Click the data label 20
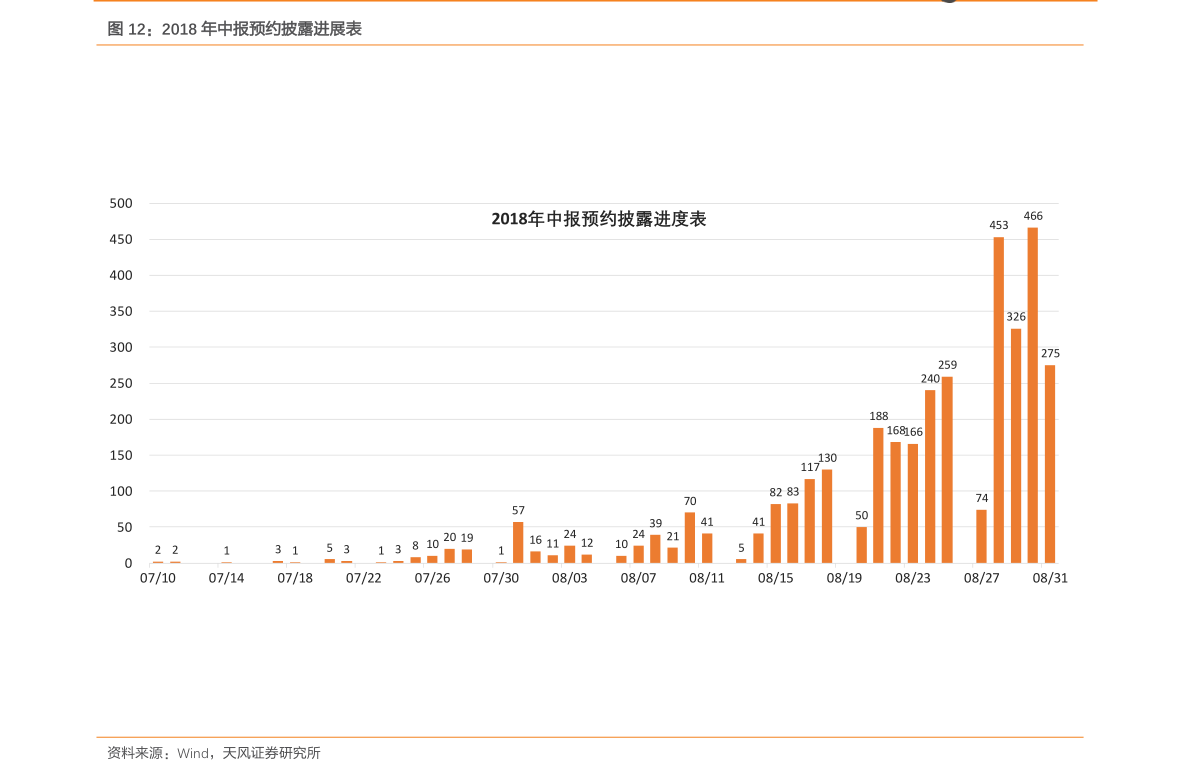This screenshot has width=1191, height=781. (450, 537)
